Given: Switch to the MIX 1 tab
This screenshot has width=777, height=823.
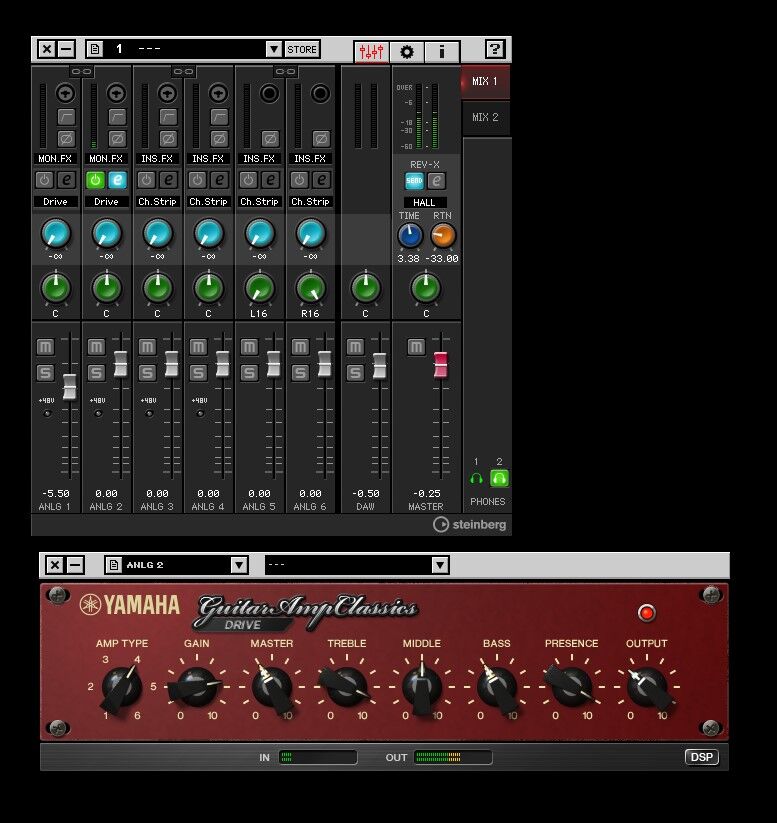Looking at the screenshot, I should 485,81.
